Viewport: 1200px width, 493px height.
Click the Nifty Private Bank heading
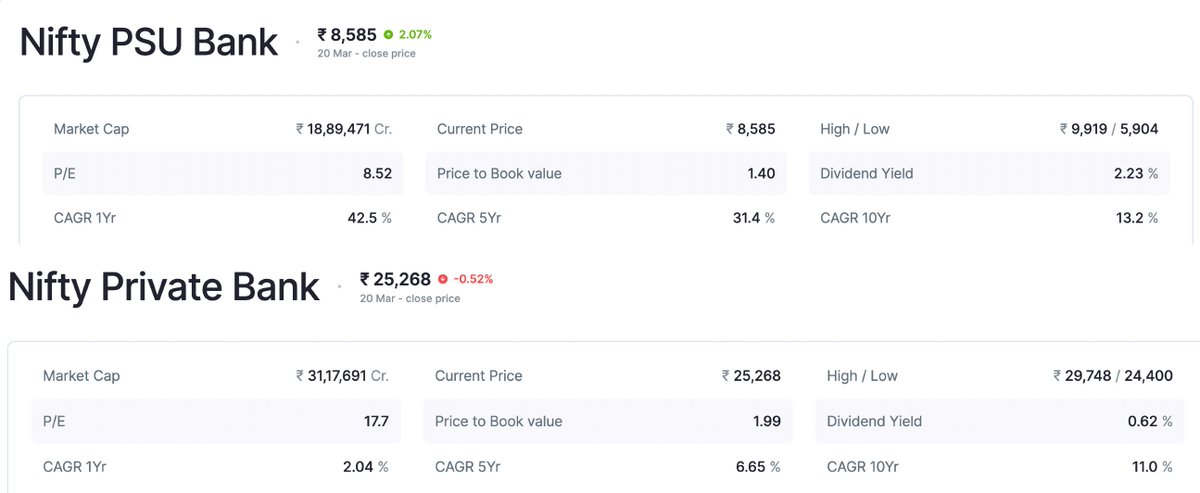tap(164, 287)
